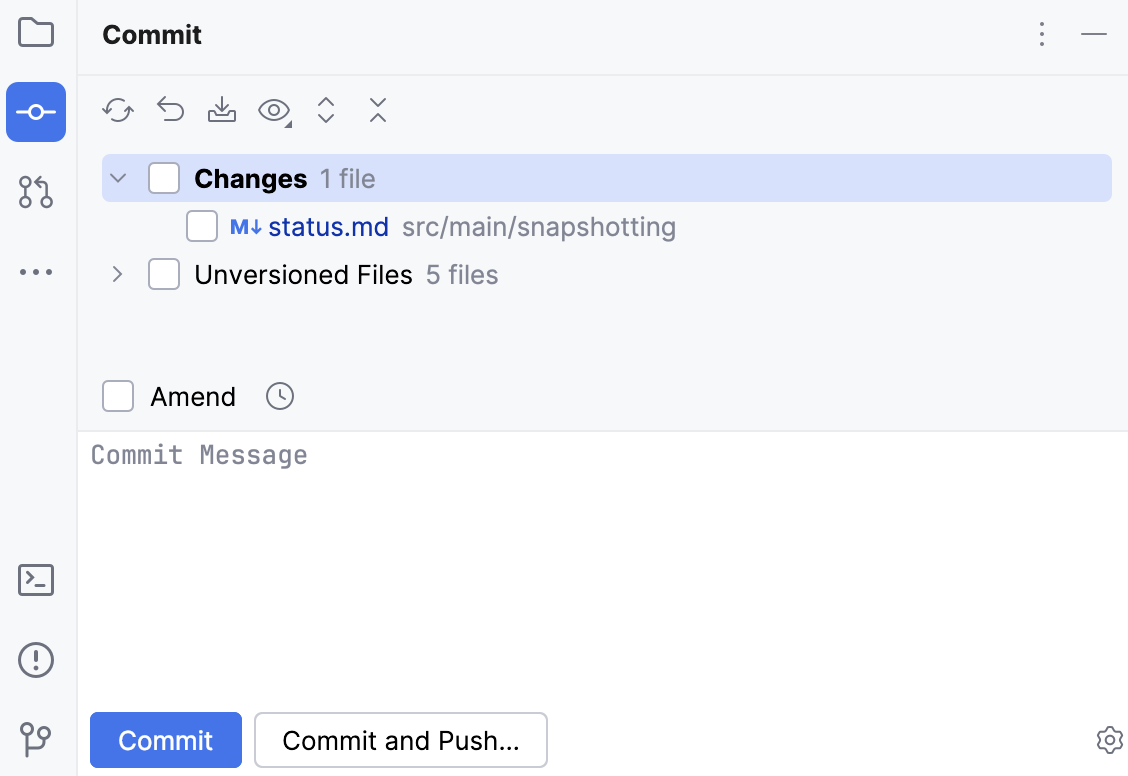Select status.md for commit
Viewport: 1128px width, 776px height.
[x=202, y=226]
